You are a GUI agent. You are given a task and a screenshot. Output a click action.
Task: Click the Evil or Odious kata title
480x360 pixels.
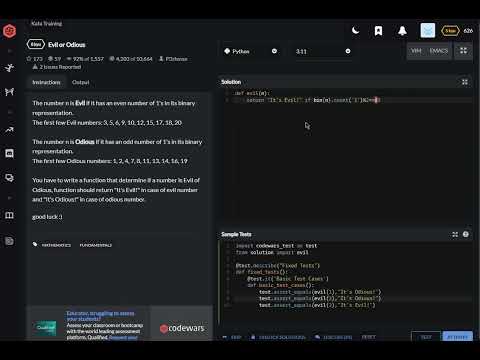[67, 45]
